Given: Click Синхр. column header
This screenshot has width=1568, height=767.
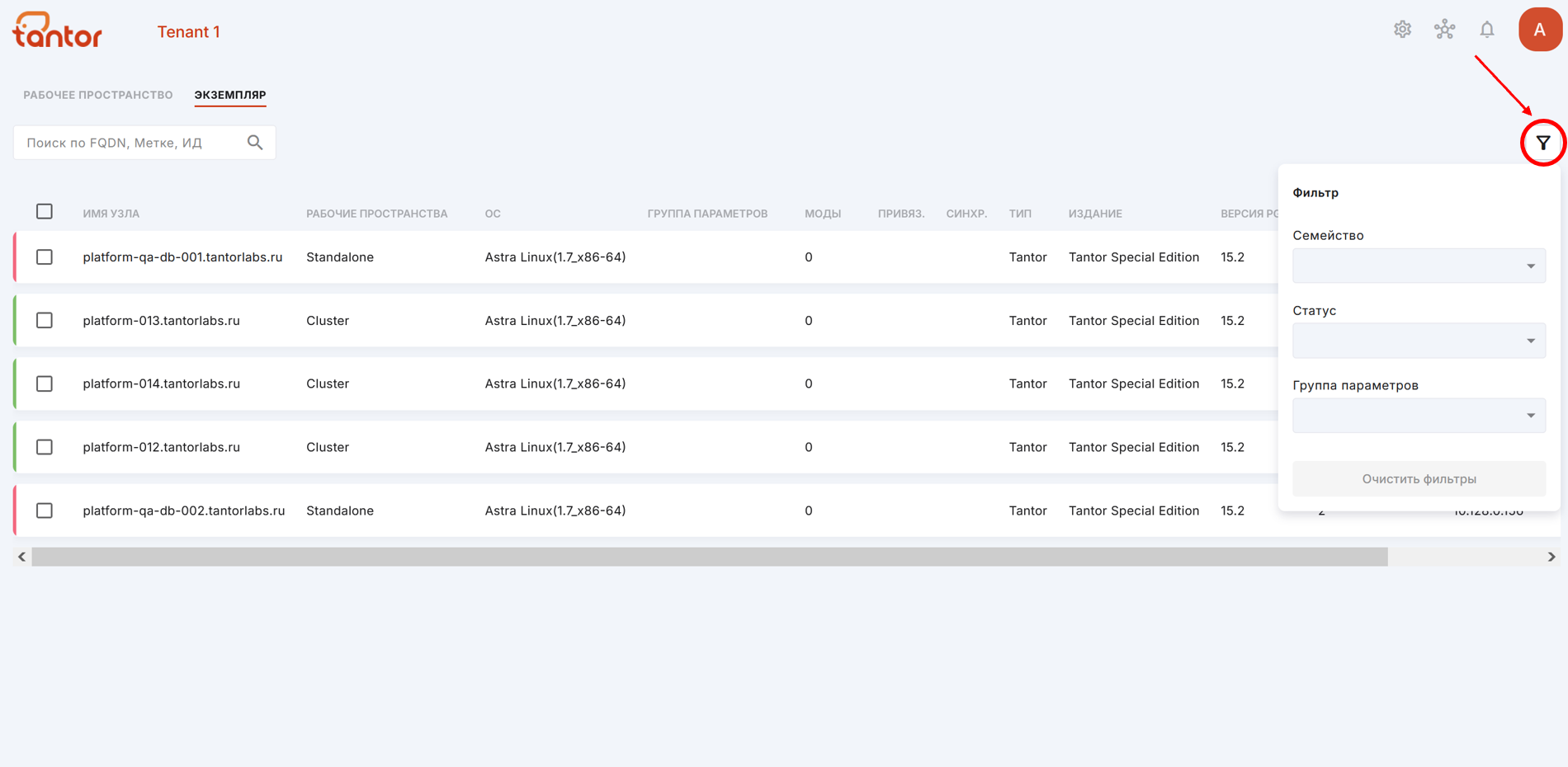Looking at the screenshot, I should (966, 214).
